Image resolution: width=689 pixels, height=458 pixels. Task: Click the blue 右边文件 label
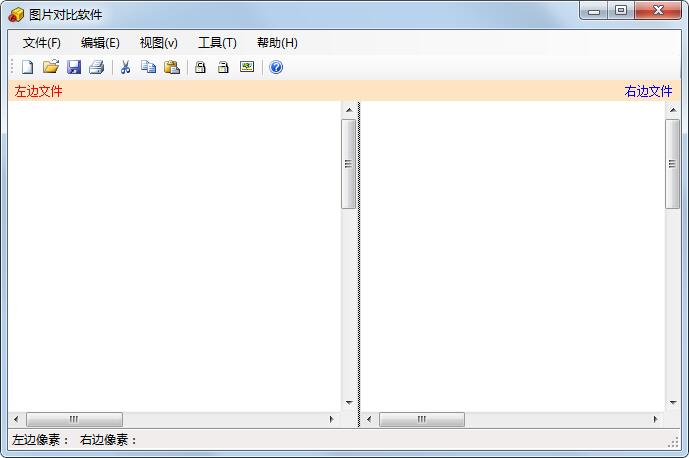click(x=648, y=91)
